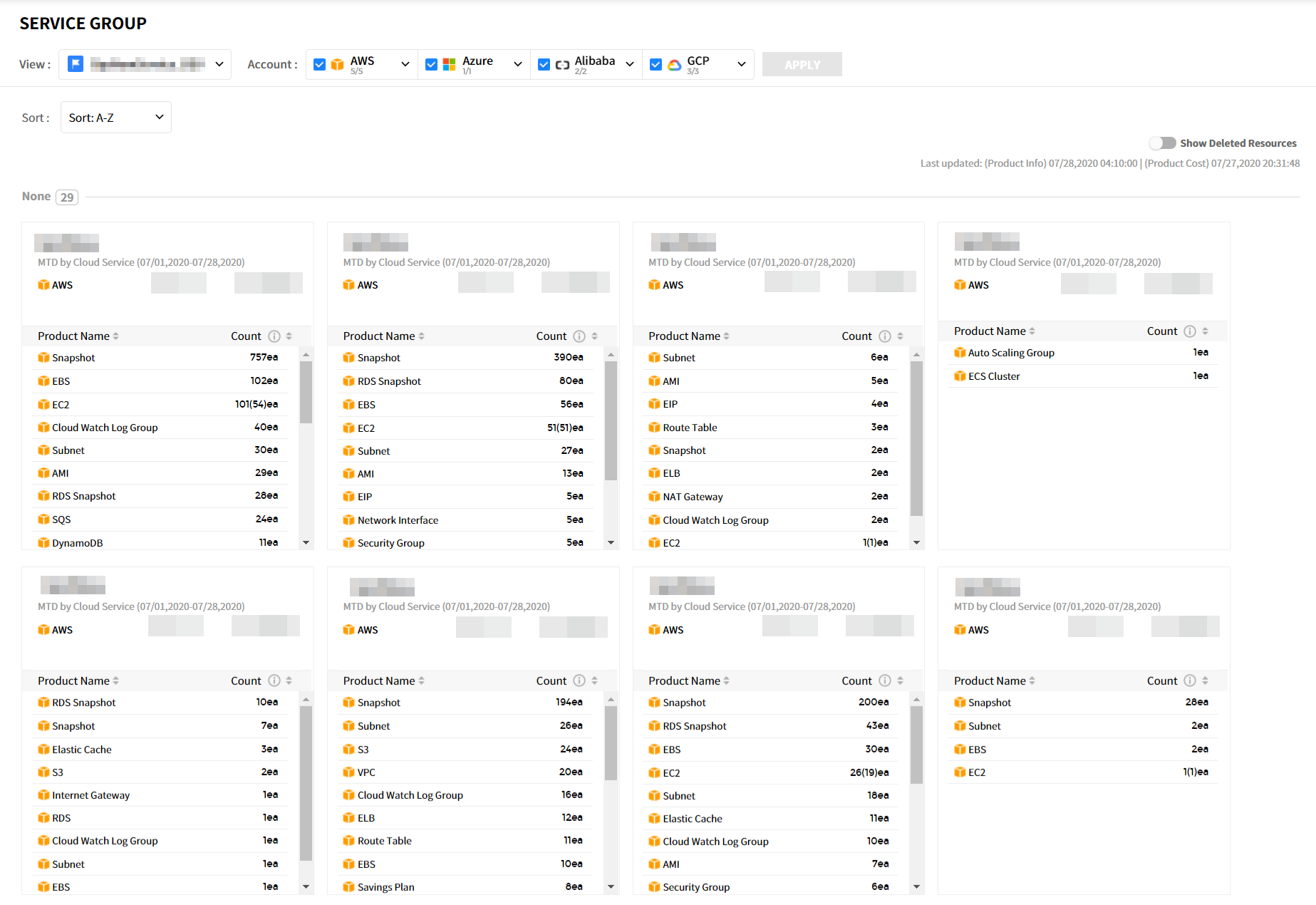Image resolution: width=1316 pixels, height=905 pixels.
Task: Click the Azure logo icon
Action: coord(449,65)
